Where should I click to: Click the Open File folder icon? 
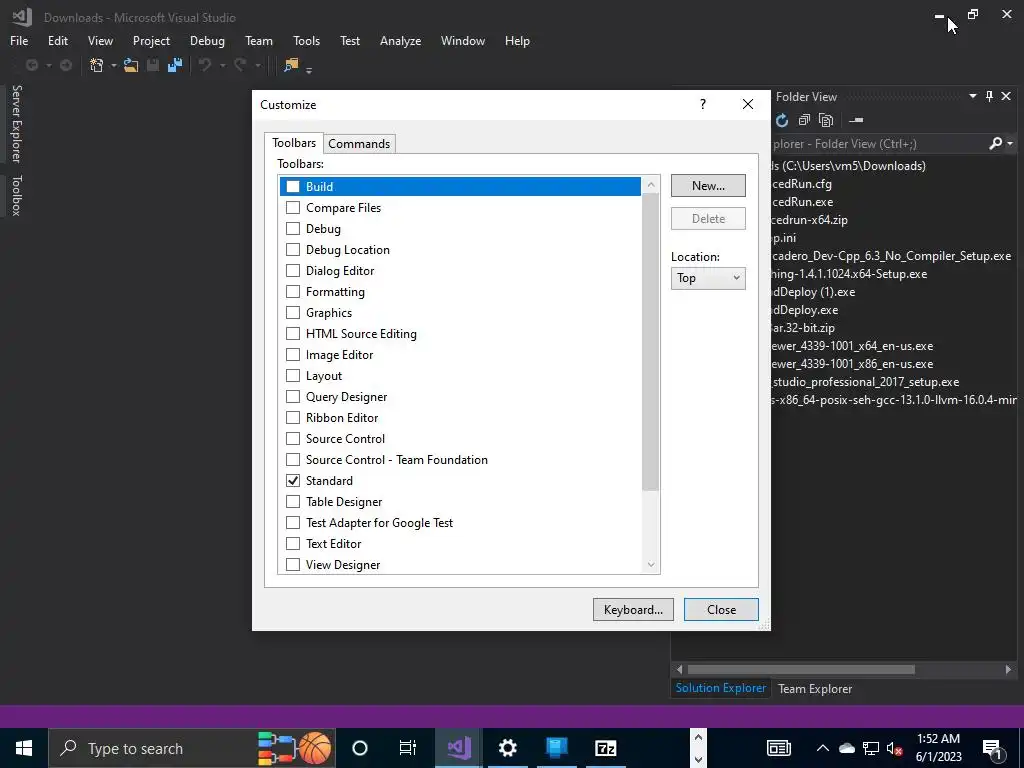tap(131, 65)
